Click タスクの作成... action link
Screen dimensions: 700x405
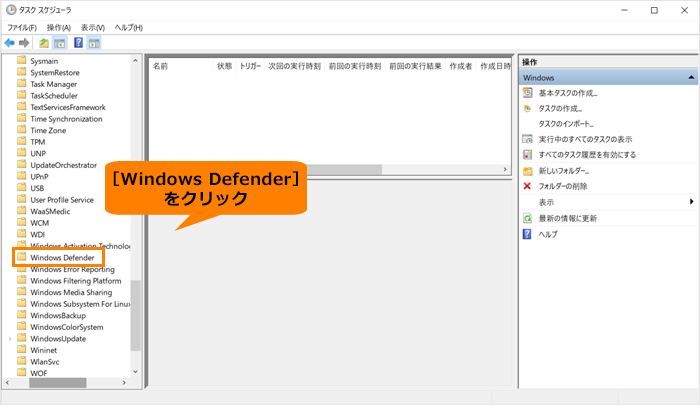pos(560,109)
